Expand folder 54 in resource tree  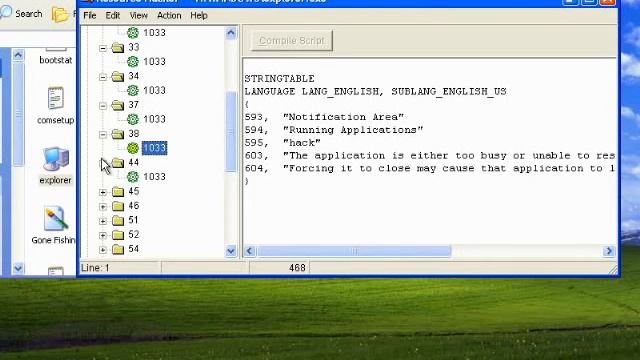click(103, 250)
